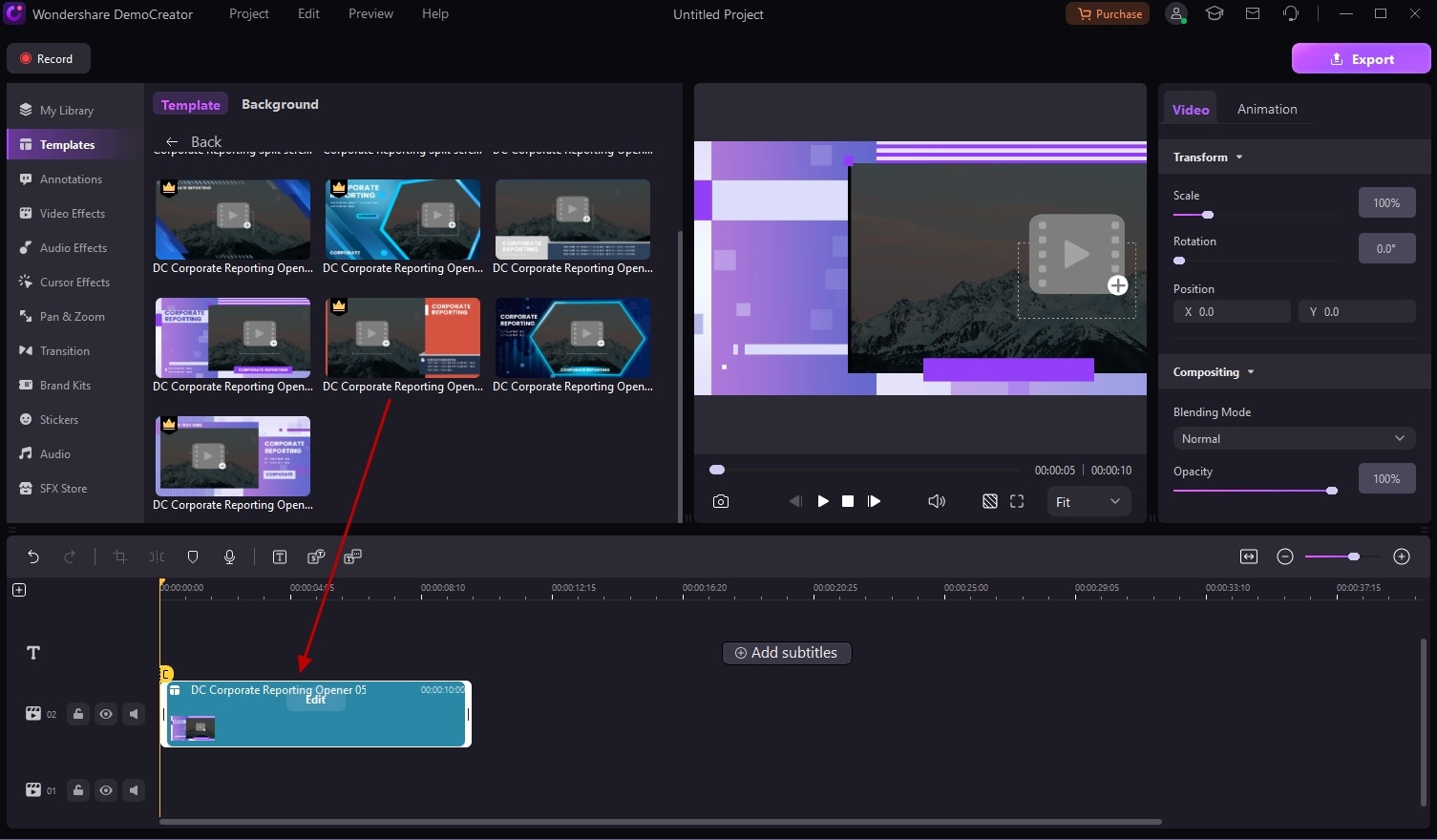
Task: Click the add track icon
Action: tap(19, 590)
